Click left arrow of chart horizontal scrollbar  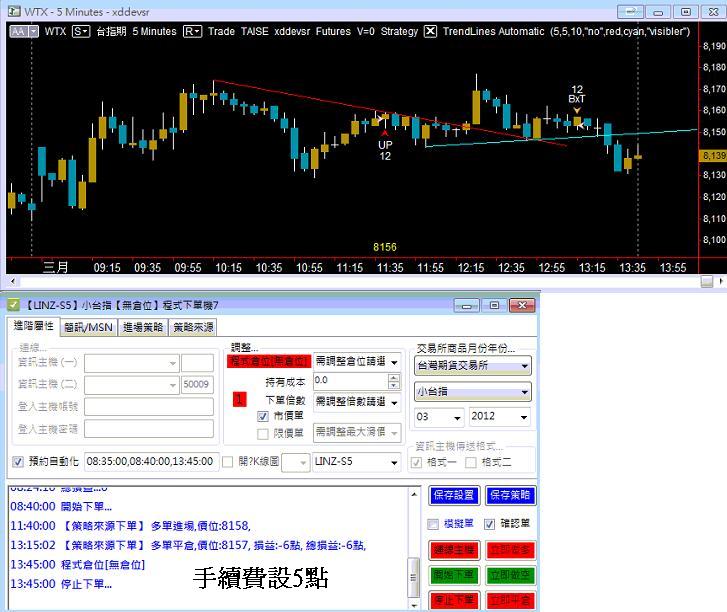tap(13, 281)
